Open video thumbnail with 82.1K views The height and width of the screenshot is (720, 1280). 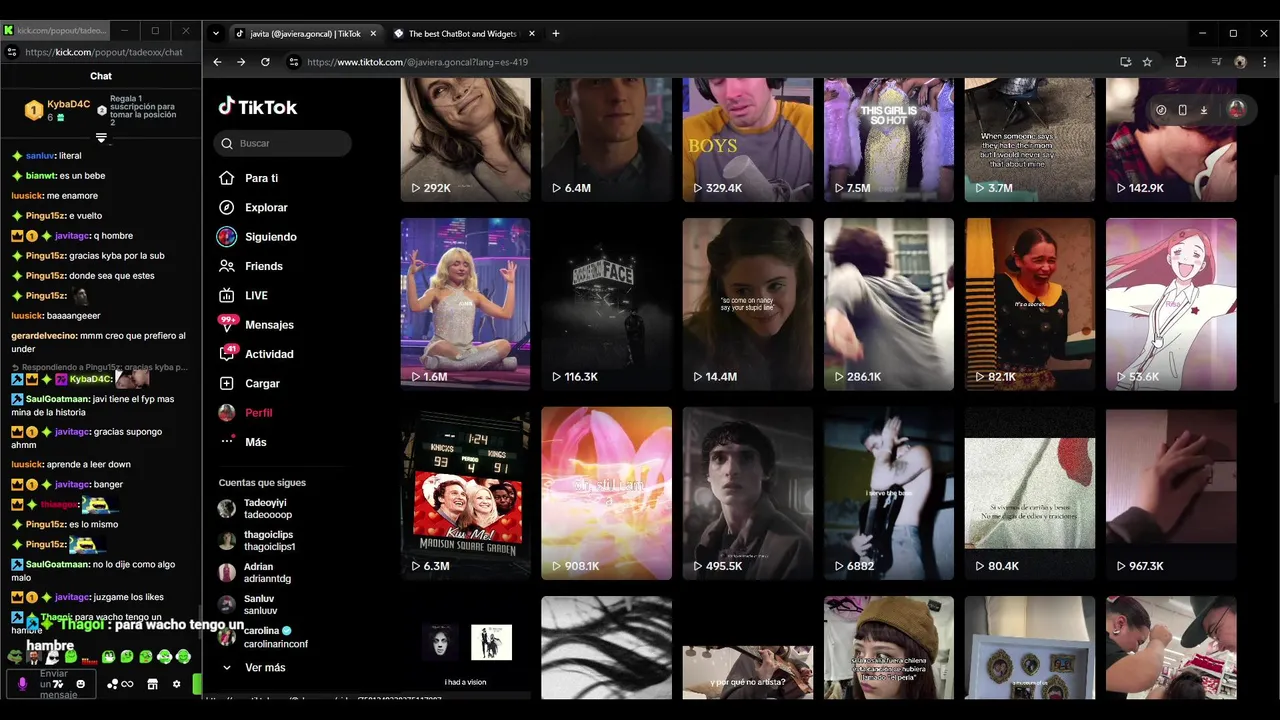[1029, 303]
